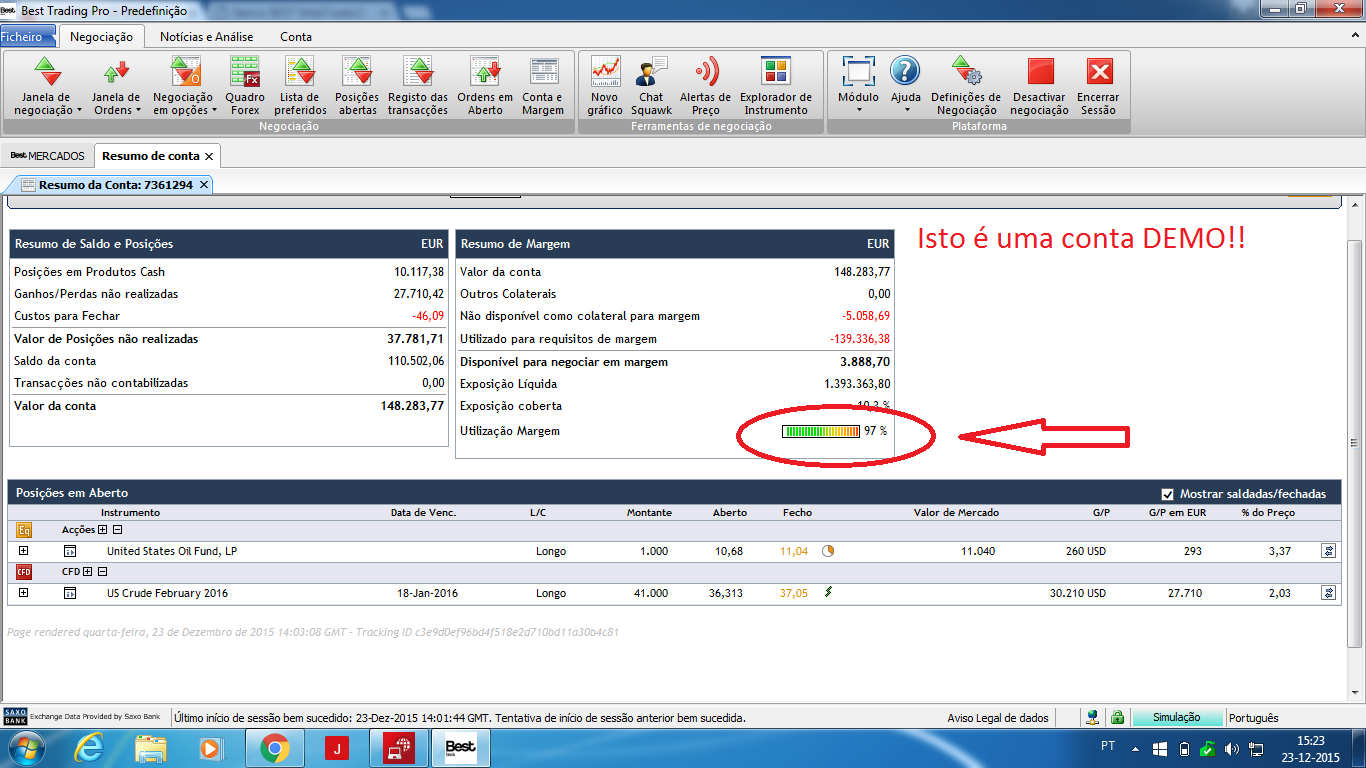Click the Utilização Margem progress bar
Screen dimensions: 1366x768
(821, 431)
